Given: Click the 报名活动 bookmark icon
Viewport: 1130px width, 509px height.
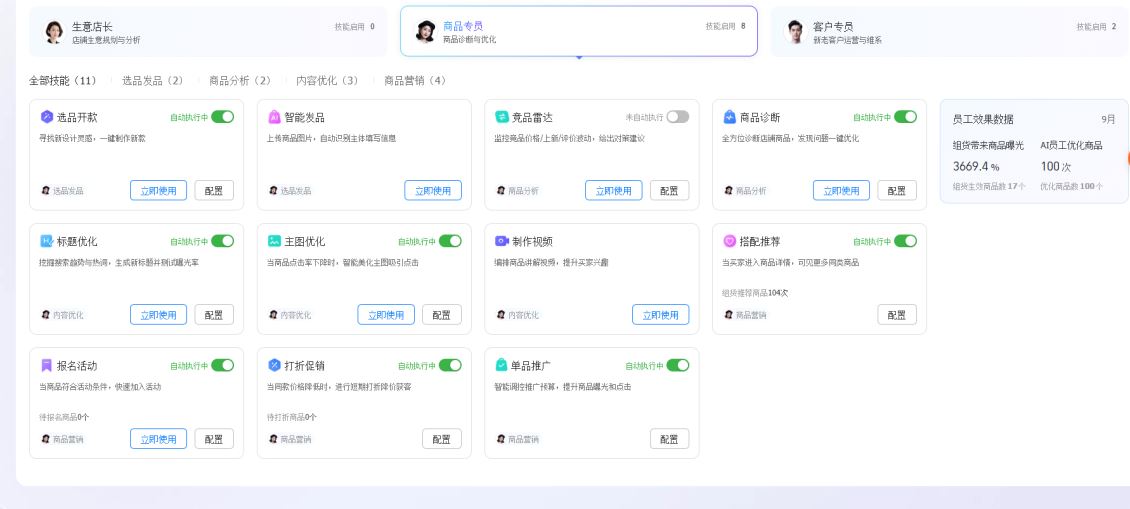Looking at the screenshot, I should click(x=47, y=366).
